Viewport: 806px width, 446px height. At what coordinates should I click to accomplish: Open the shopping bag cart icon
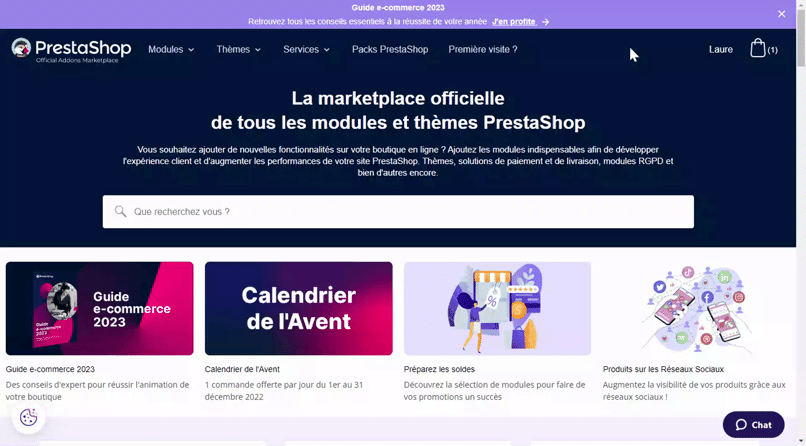click(758, 48)
